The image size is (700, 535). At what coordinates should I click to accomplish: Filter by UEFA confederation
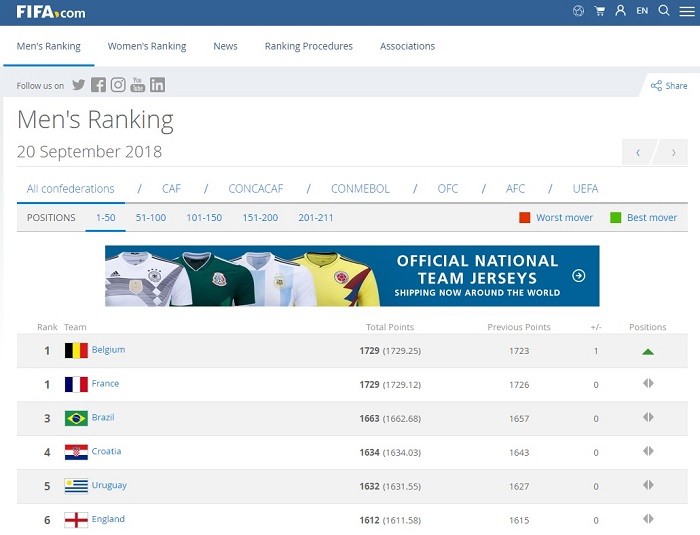tap(585, 189)
